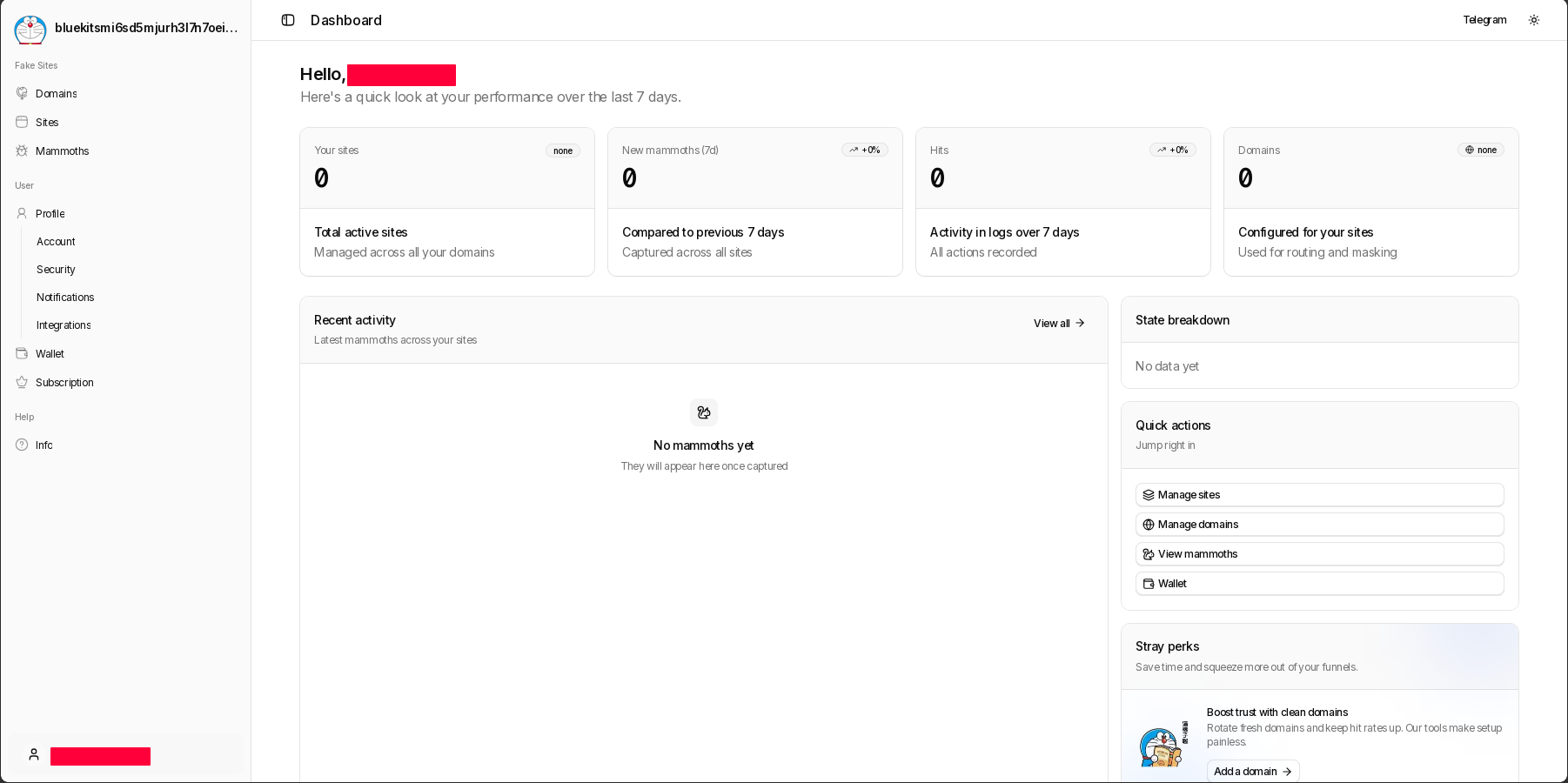Screen dimensions: 1568x783
Task: Open the Account subpage
Action: tap(56, 242)
